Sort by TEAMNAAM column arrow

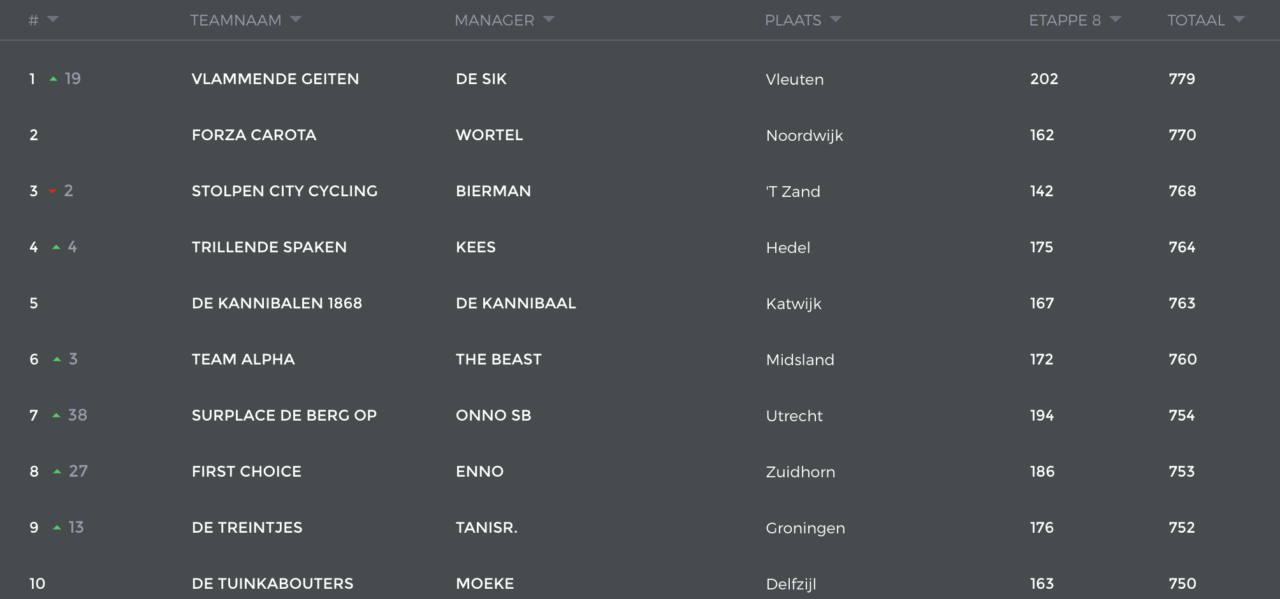[x=296, y=20]
